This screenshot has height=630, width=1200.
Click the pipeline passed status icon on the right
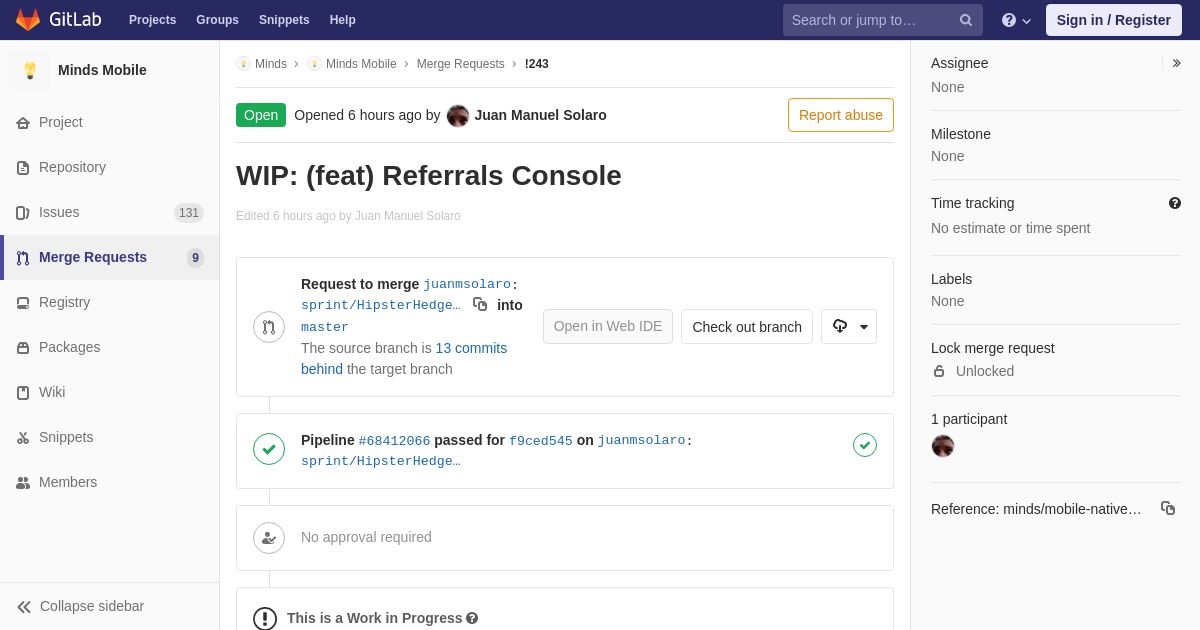(865, 445)
